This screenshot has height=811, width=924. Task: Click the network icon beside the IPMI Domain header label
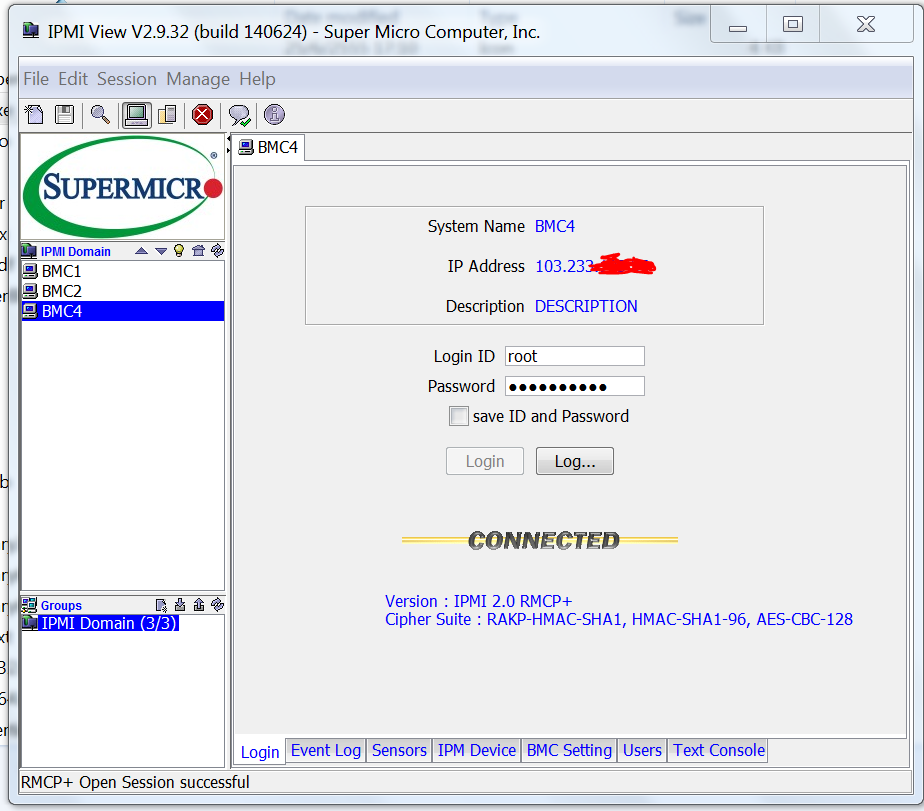(x=29, y=251)
